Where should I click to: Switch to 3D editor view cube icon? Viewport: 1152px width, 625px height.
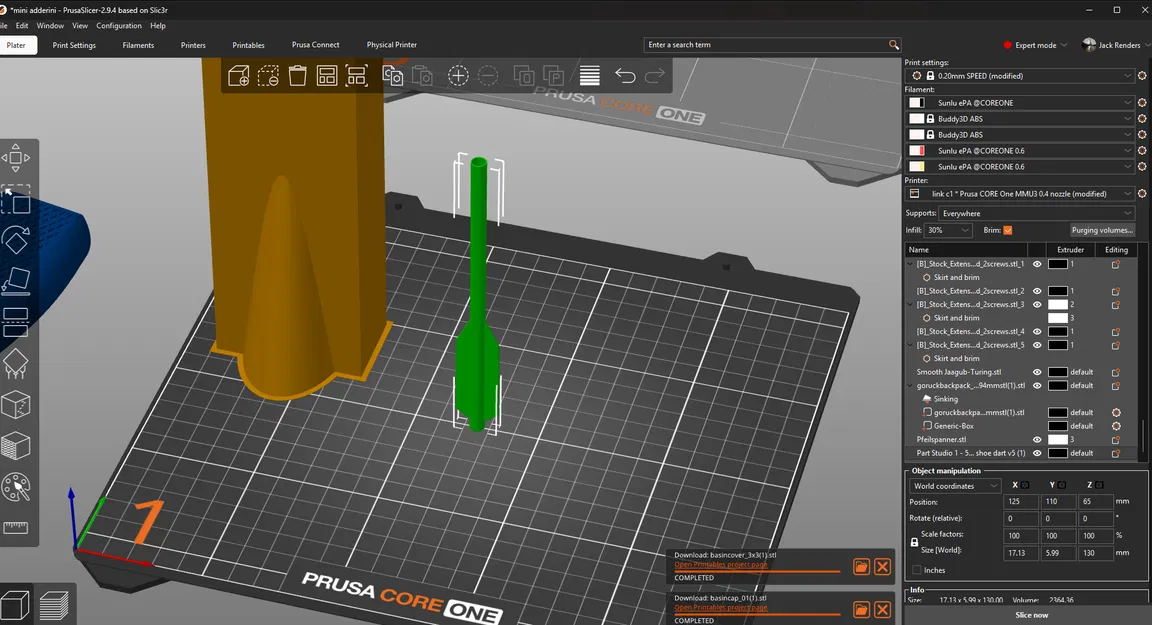tap(15, 606)
